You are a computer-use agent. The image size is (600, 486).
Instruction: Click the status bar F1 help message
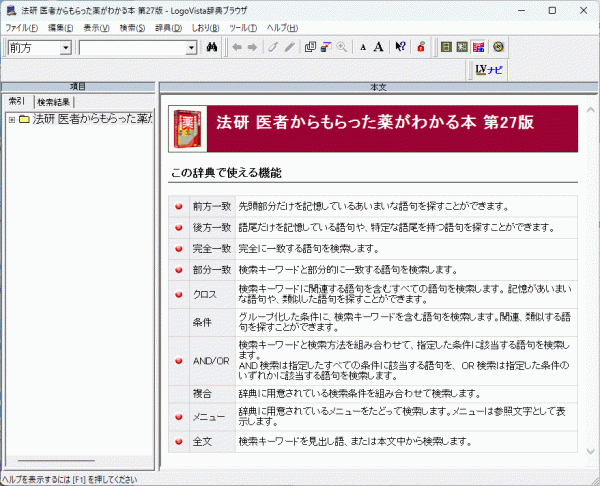[x=69, y=480]
